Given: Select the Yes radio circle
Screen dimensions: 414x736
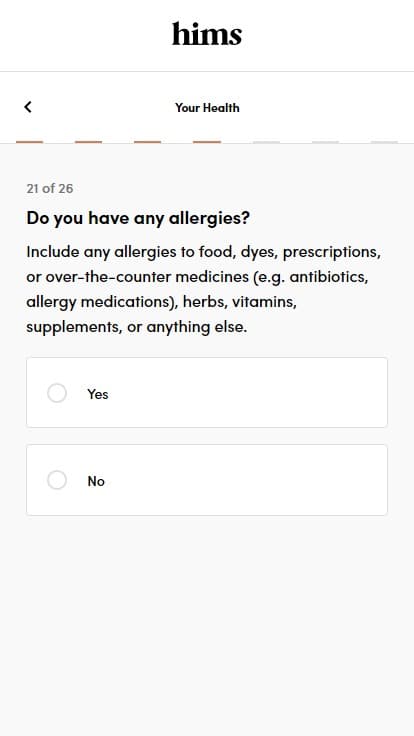Looking at the screenshot, I should 57,393.
